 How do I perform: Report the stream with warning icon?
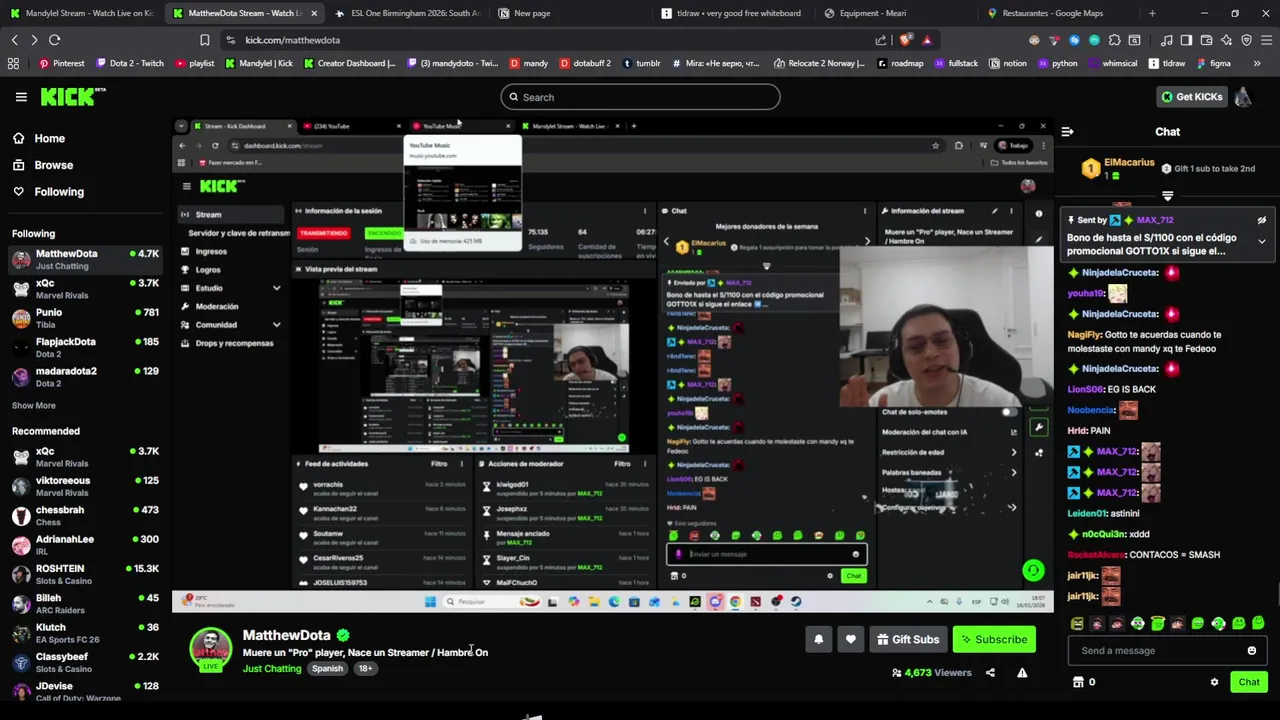coord(1022,673)
